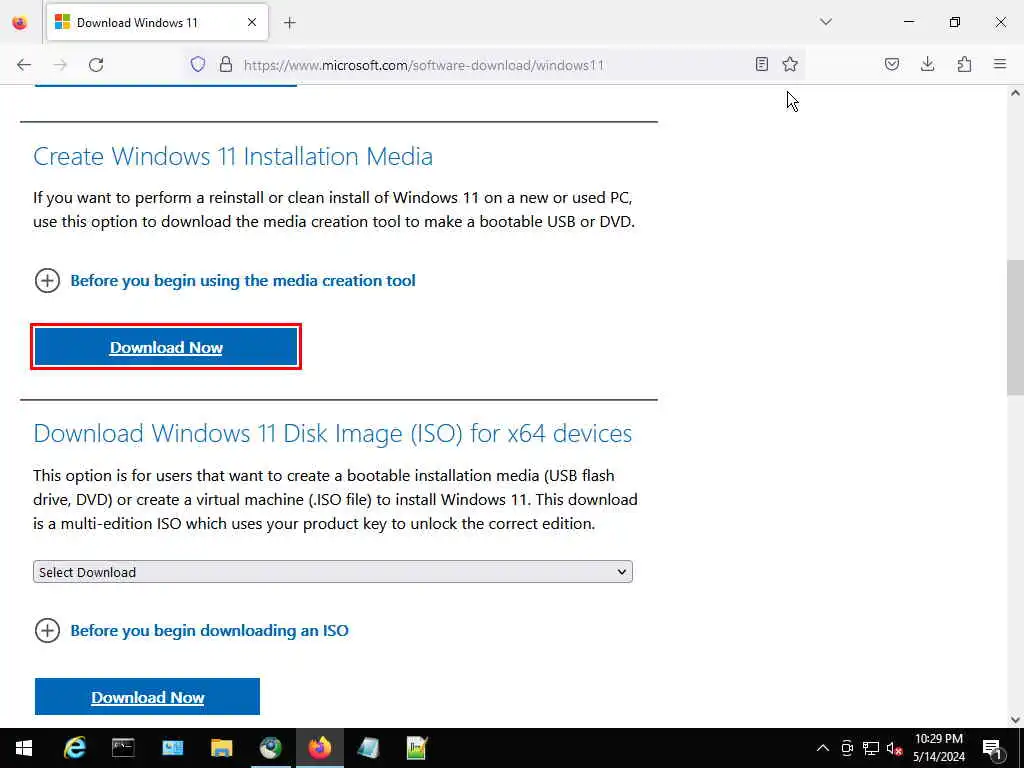Save page to Pocket
This screenshot has width=1024, height=768.
[x=892, y=64]
